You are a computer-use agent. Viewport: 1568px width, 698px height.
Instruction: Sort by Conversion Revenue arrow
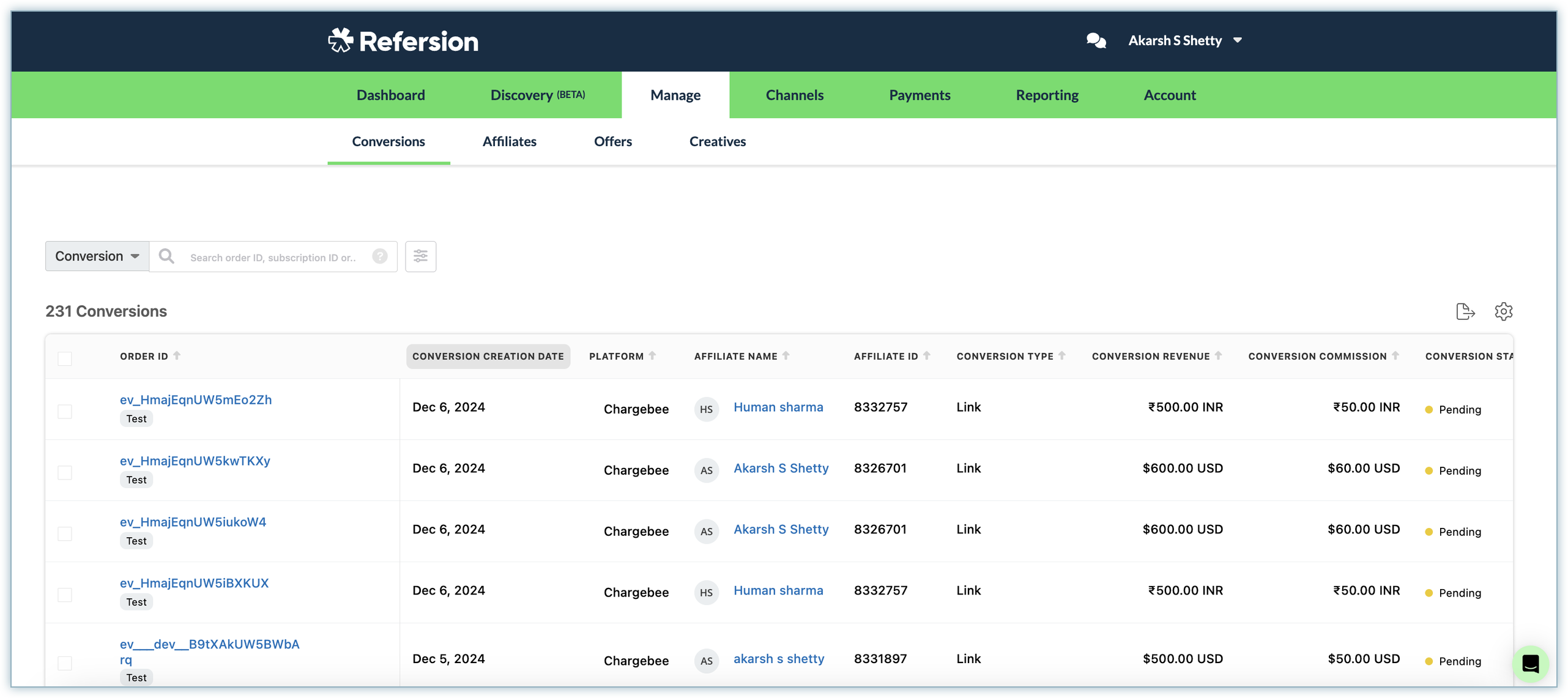(x=1218, y=355)
